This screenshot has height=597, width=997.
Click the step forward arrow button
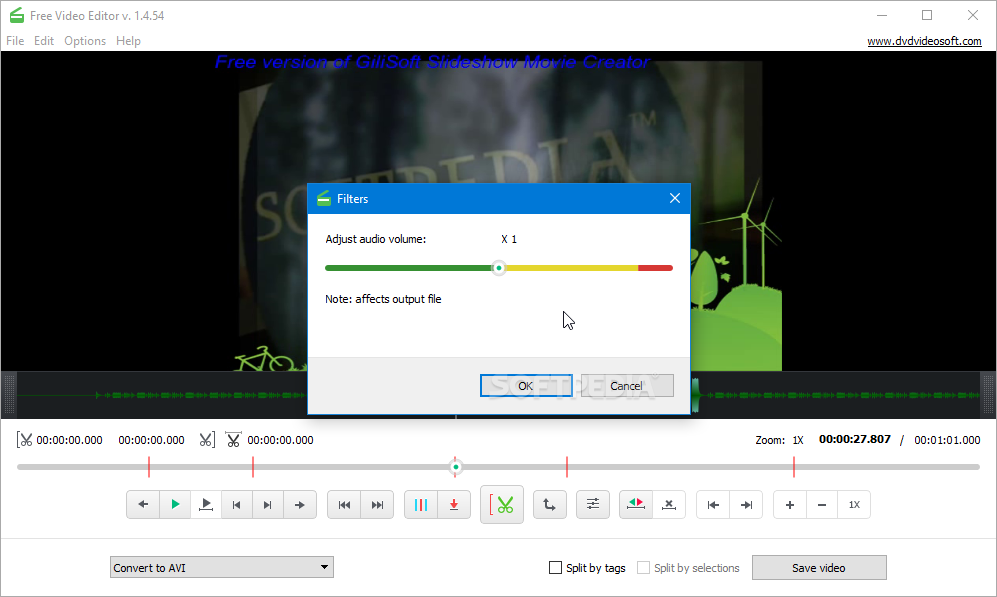[x=299, y=505]
